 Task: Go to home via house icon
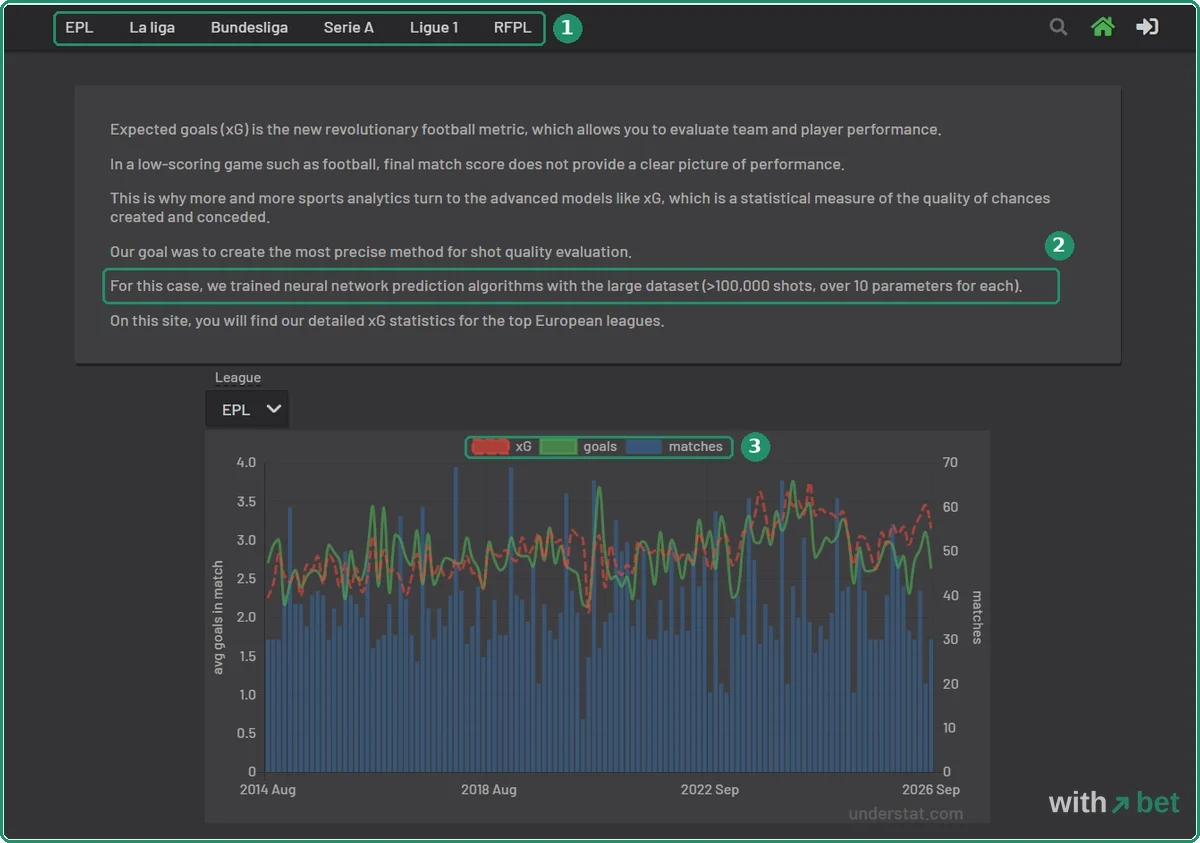point(1102,27)
